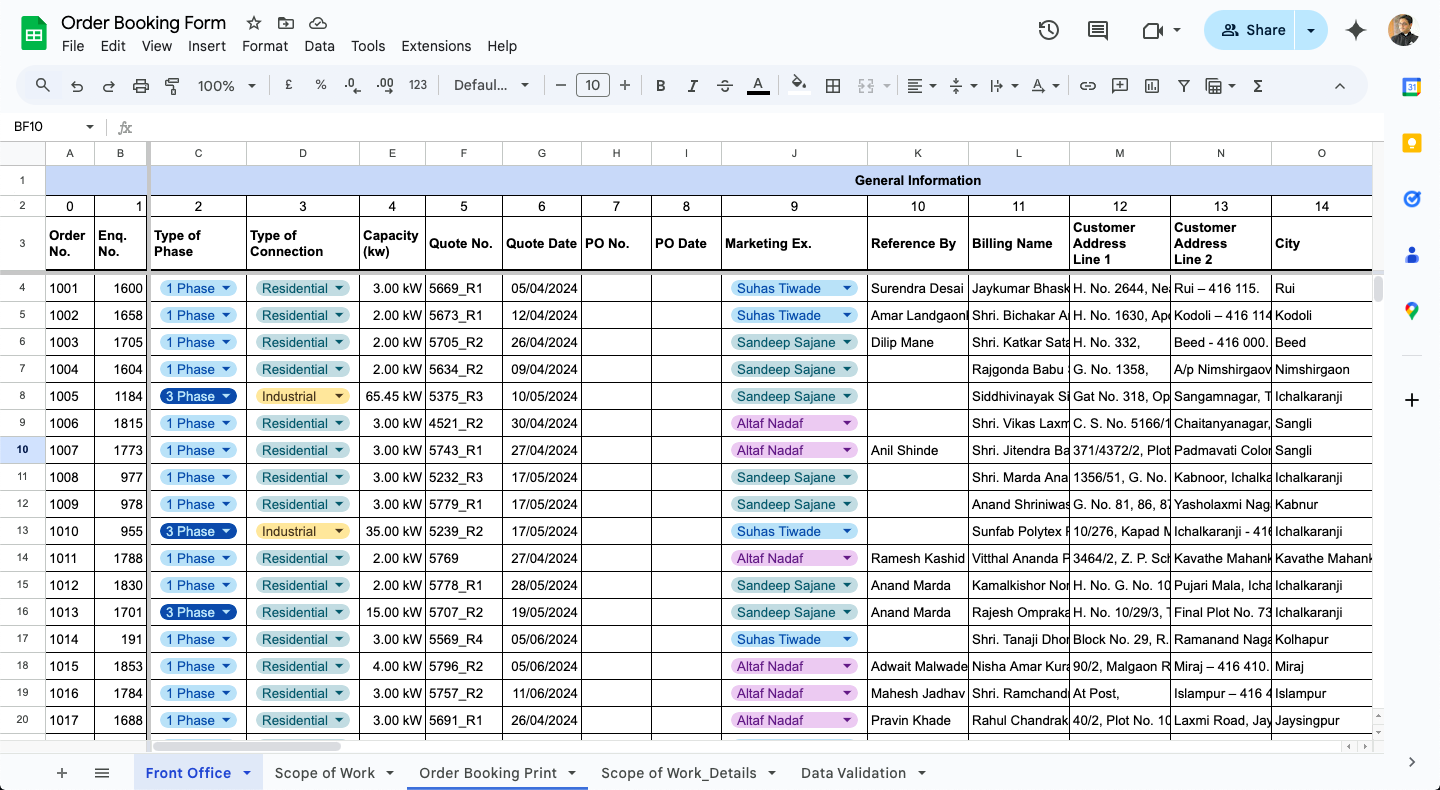Screen dimensions: 1440x790
Task: Toggle italic formatting
Action: (693, 86)
